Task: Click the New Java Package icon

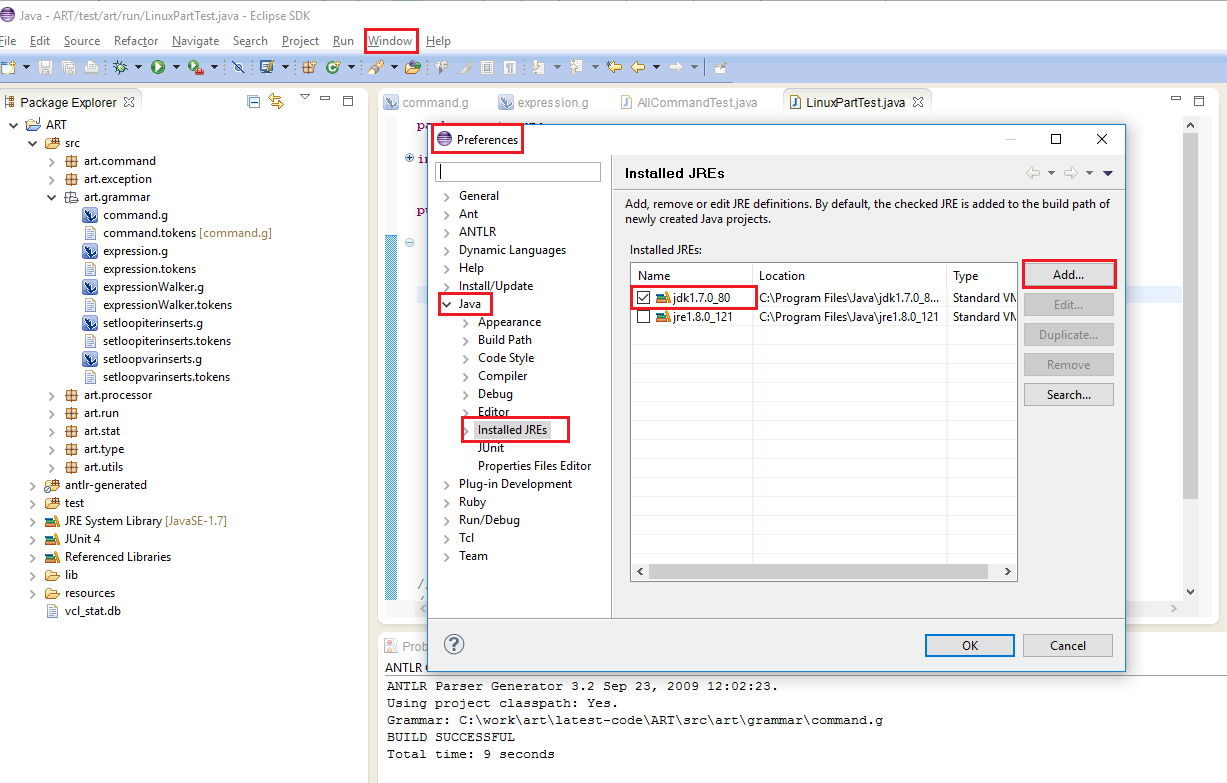Action: (309, 67)
